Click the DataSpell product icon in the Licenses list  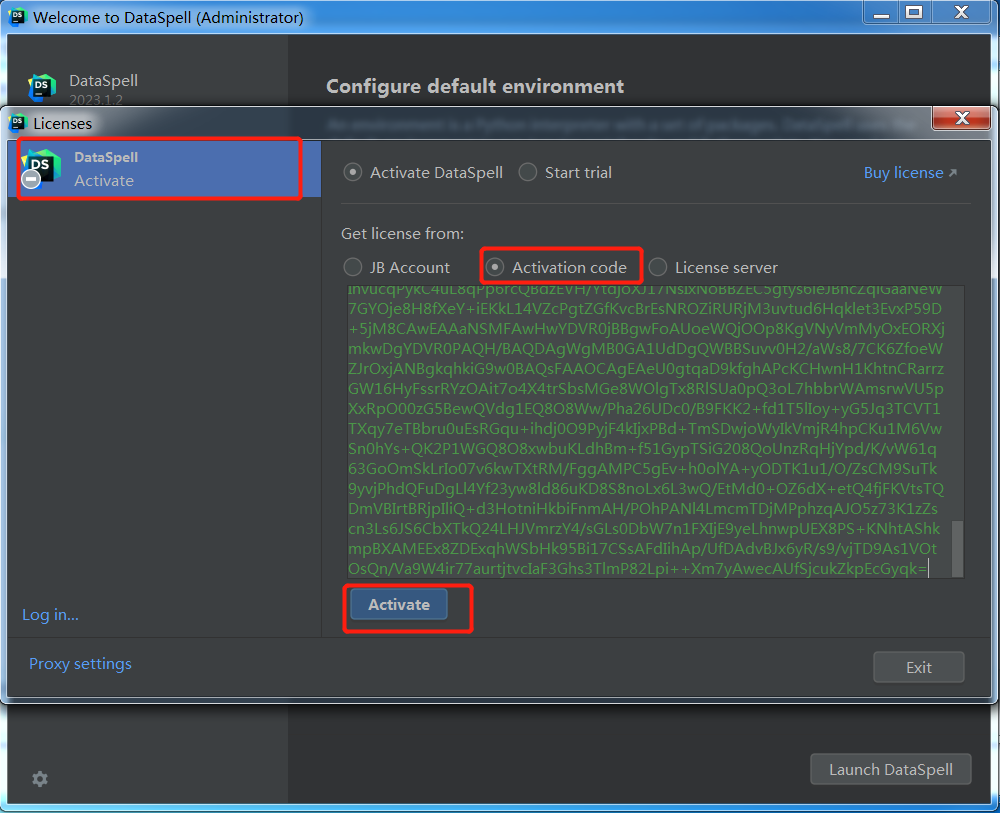[x=40, y=168]
